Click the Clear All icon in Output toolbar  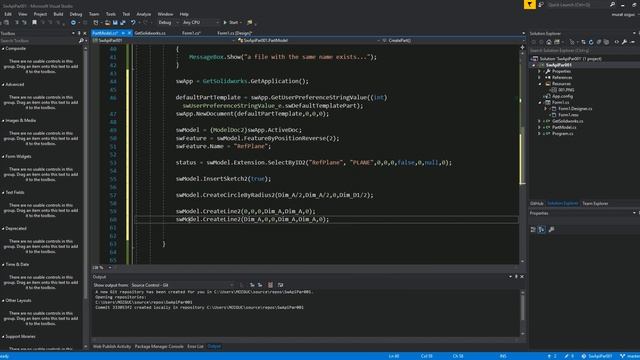pos(270,285)
